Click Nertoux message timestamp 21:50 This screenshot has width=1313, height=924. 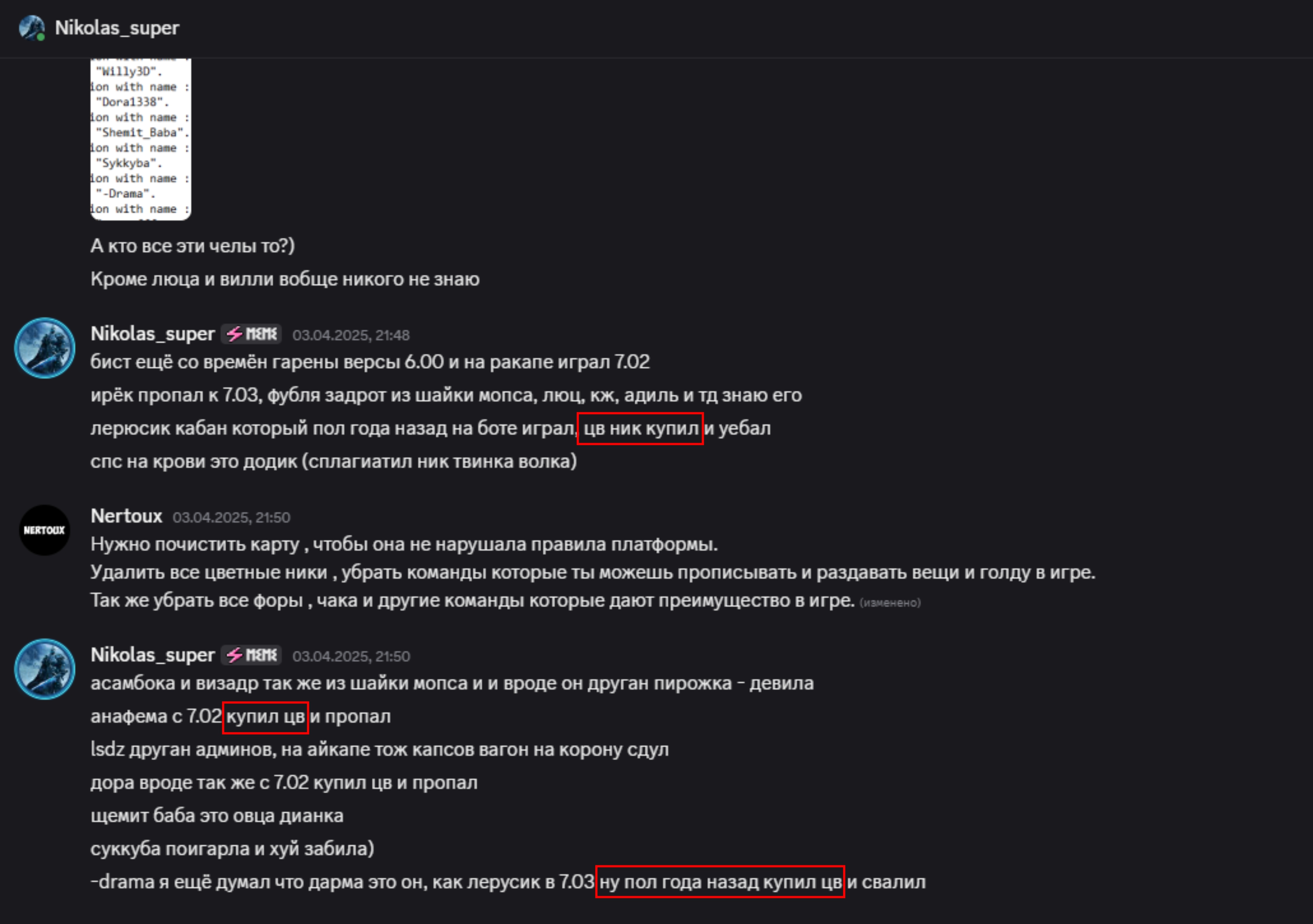232,518
